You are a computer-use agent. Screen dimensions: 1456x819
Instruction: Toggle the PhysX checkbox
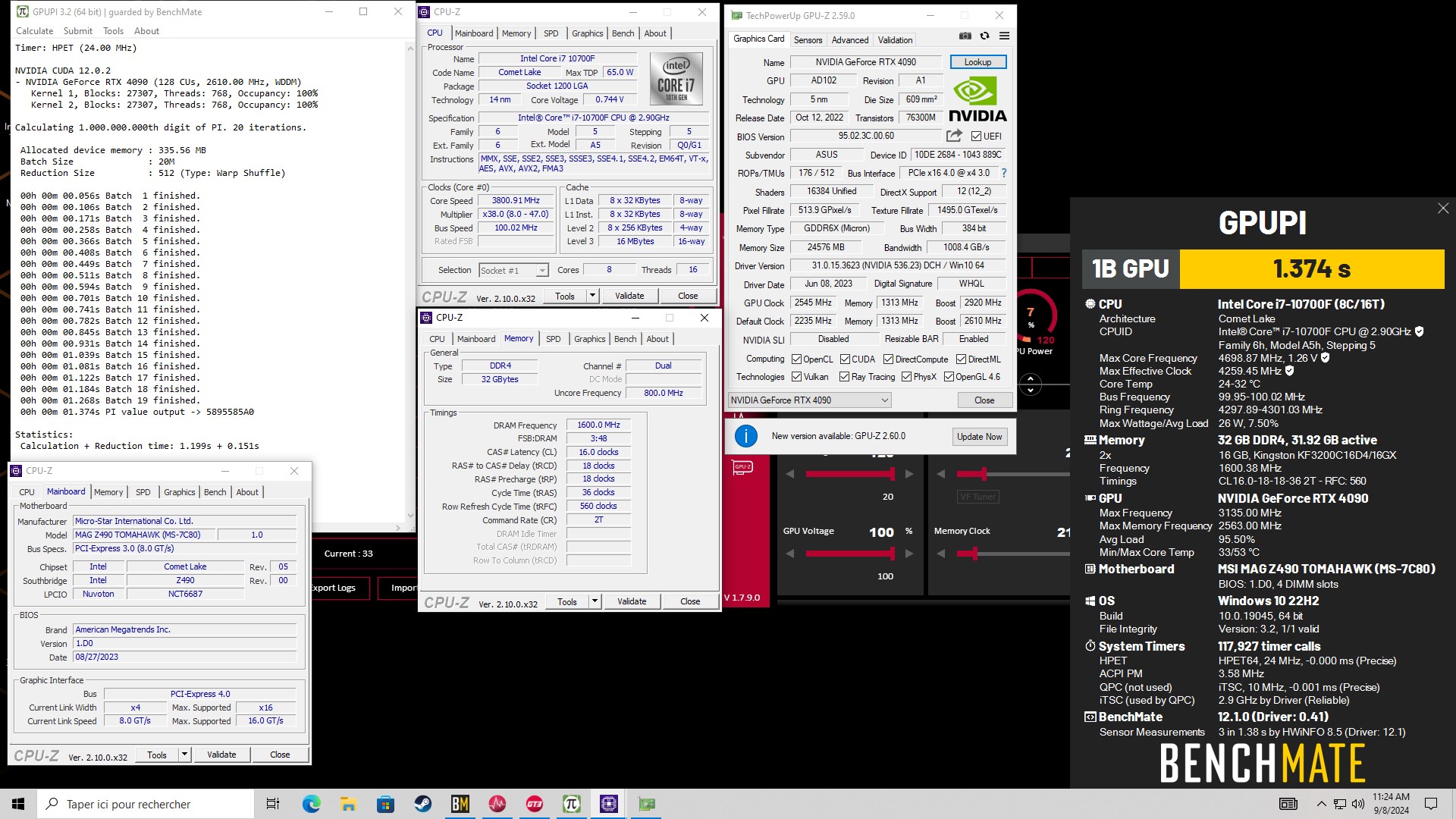(x=907, y=377)
